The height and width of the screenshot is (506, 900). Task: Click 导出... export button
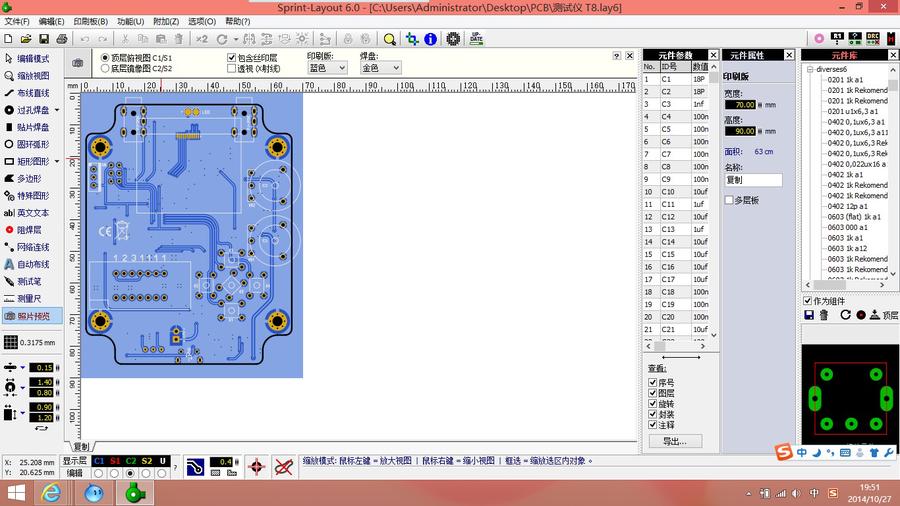pyautogui.click(x=675, y=441)
